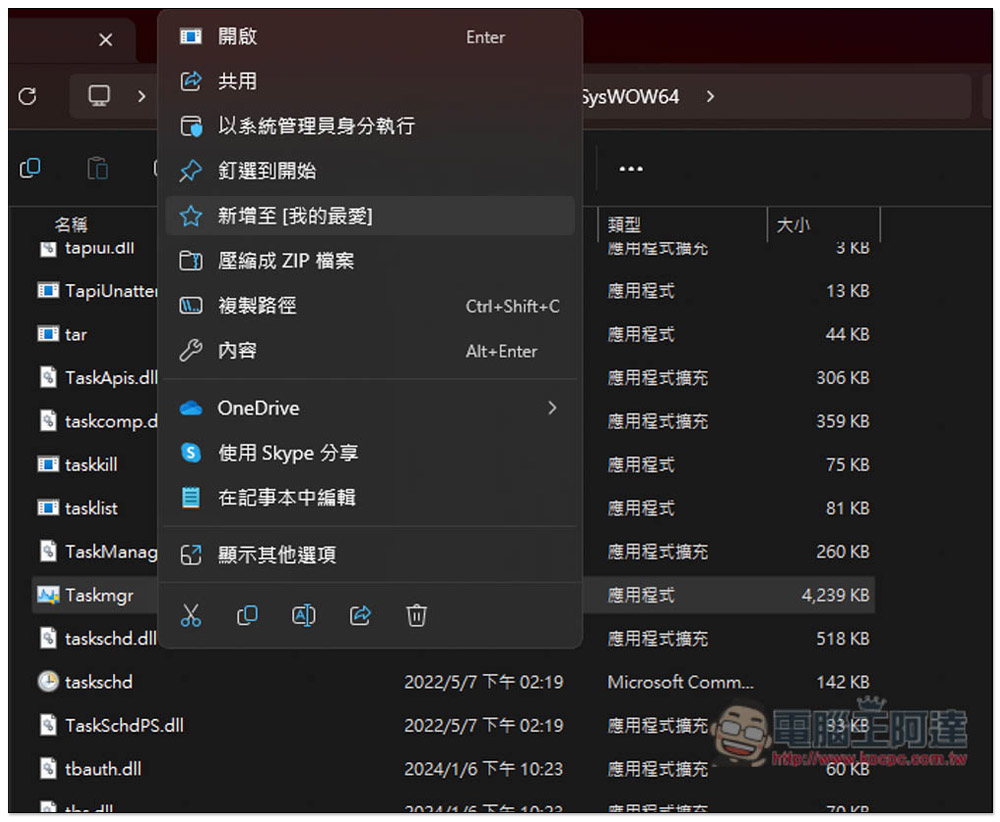Click the admin shield icon in context menu
1000x822 pixels.
(191, 126)
